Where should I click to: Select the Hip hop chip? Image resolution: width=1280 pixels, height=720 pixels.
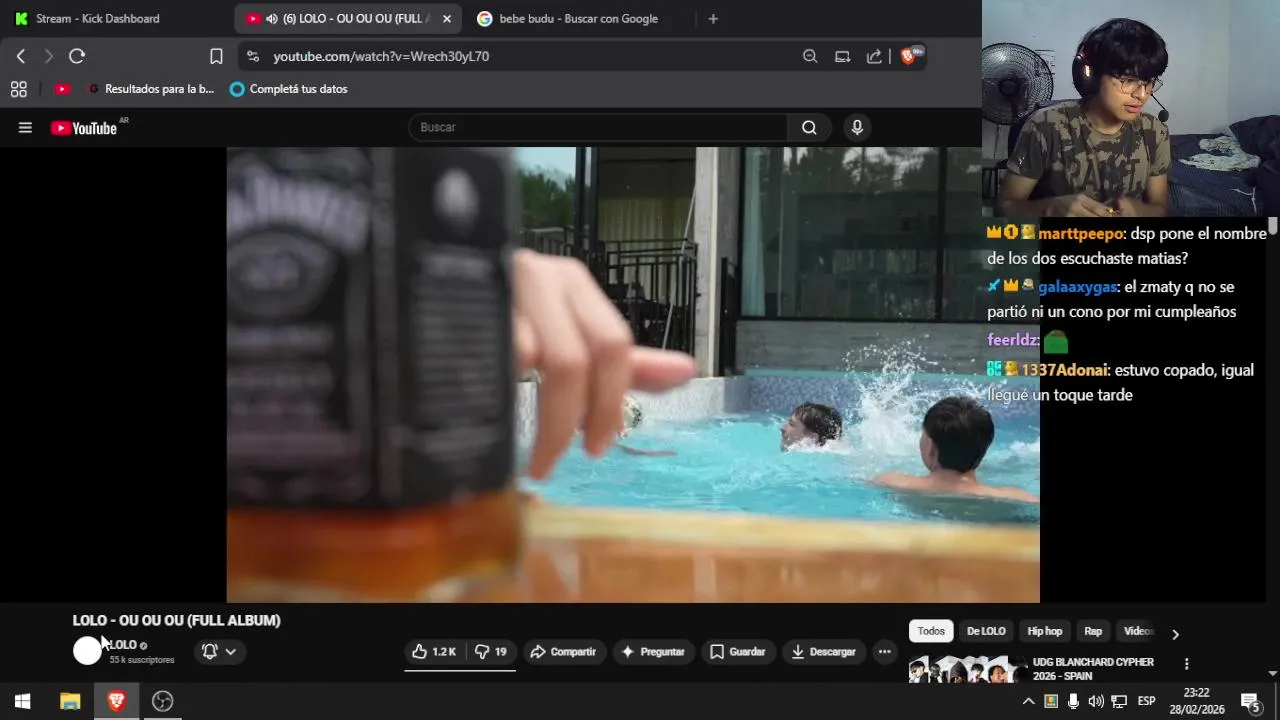click(1045, 631)
